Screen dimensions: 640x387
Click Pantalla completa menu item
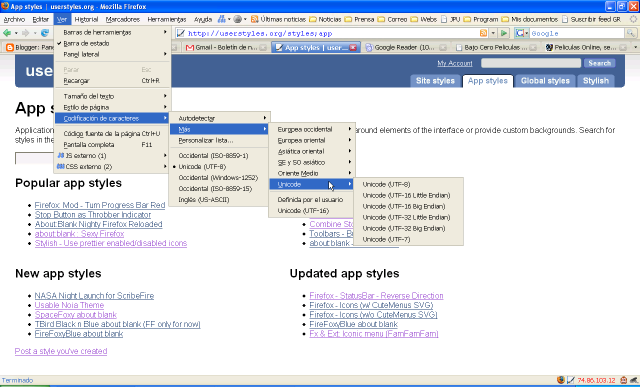pos(112,145)
